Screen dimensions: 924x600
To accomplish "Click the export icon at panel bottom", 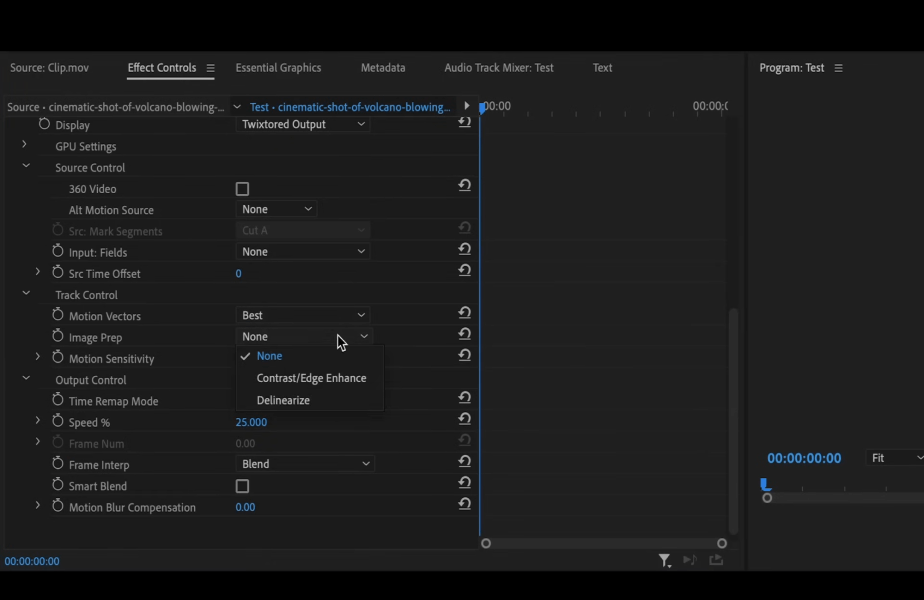I will pos(716,560).
